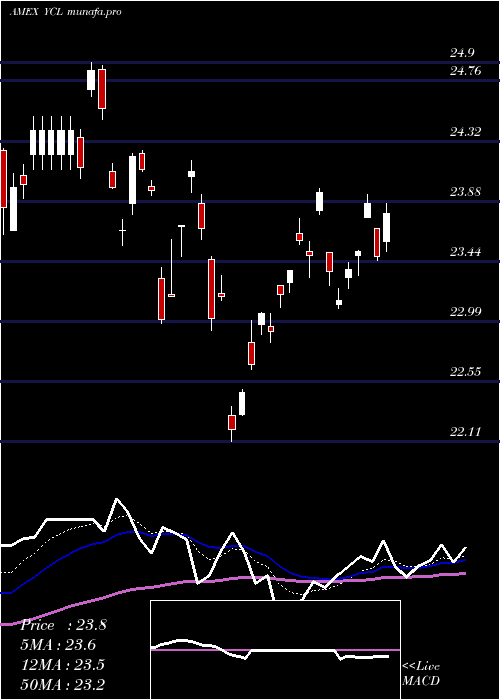This screenshot has width=500, height=700.
Task: Click the highest white candlestick near 24.76
Action: click(91, 79)
